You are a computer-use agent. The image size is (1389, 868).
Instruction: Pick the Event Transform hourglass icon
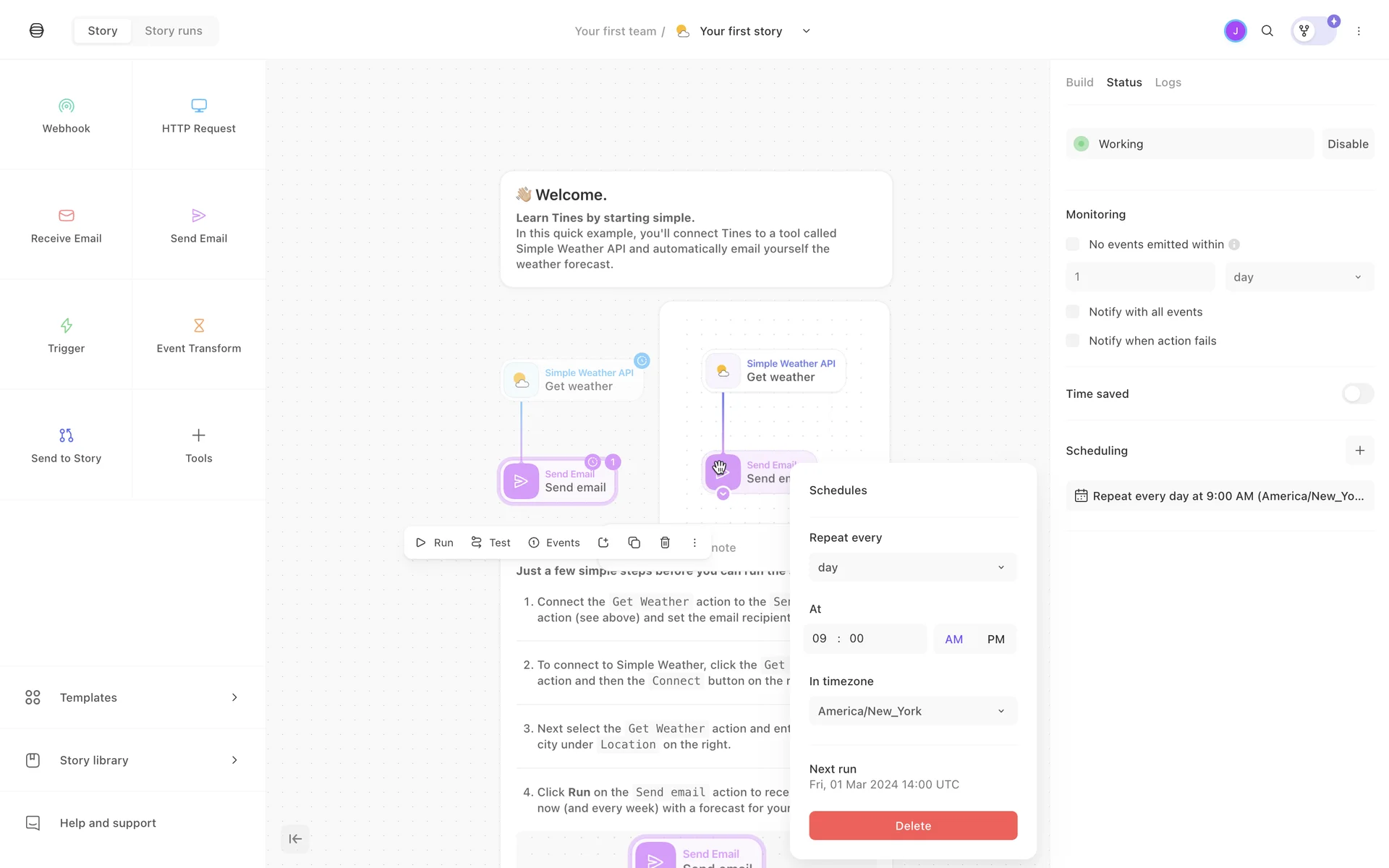[x=198, y=325]
